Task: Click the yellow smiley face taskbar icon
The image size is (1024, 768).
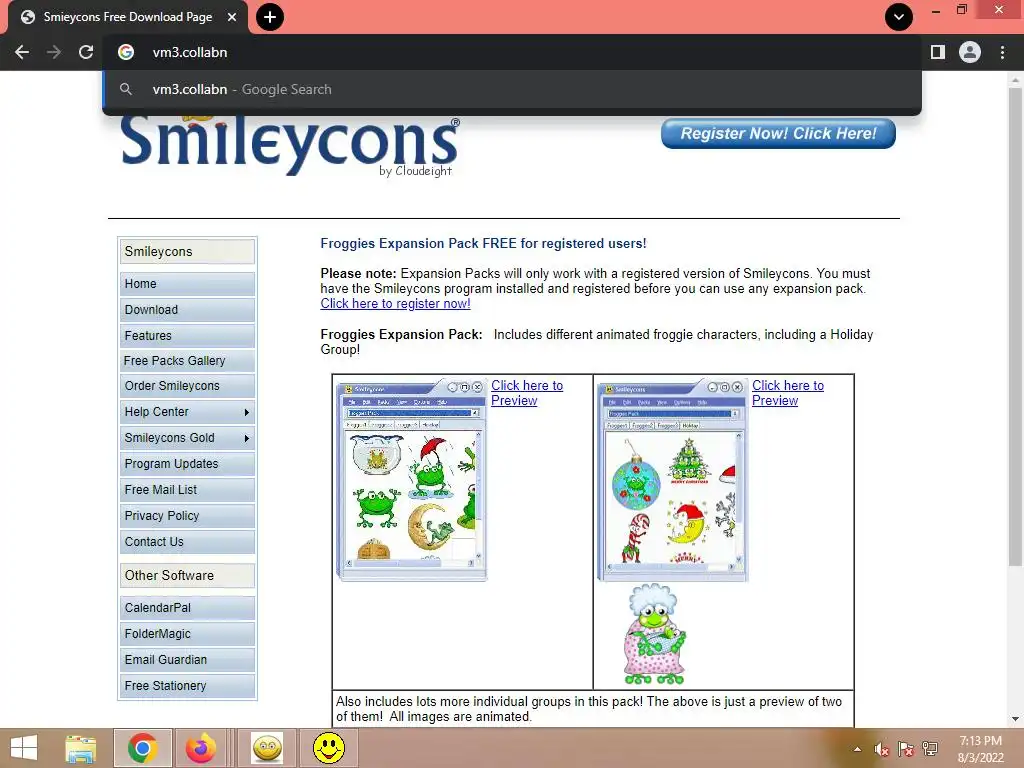Action: pyautogui.click(x=328, y=748)
